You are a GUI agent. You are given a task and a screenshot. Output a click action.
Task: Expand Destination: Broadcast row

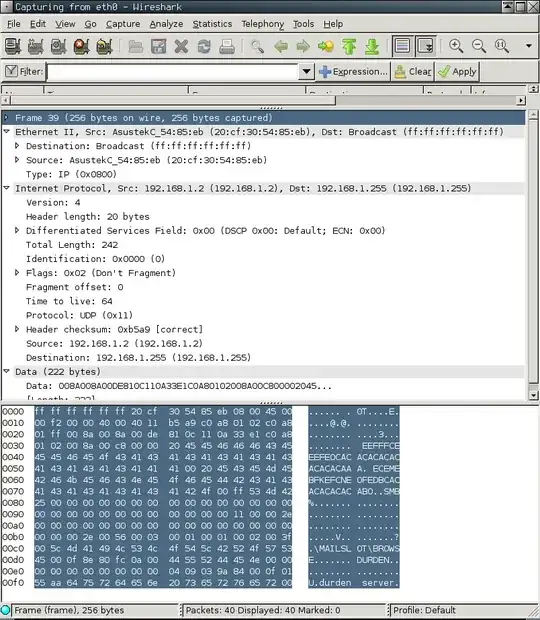tap(17, 146)
